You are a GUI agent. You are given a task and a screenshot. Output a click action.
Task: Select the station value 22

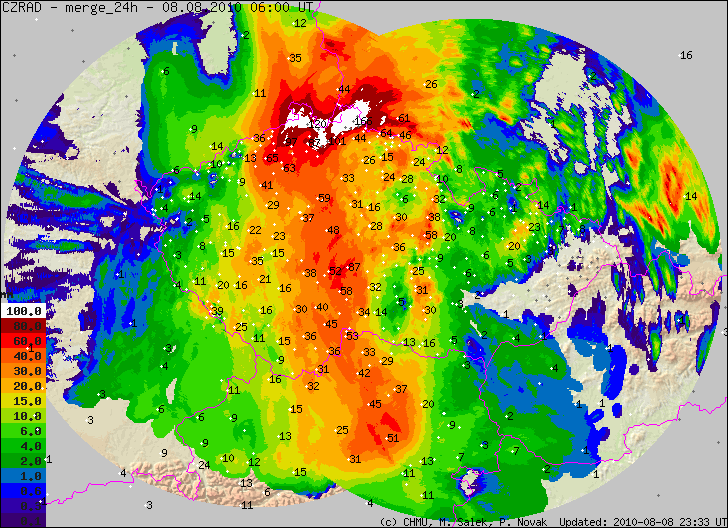pyautogui.click(x=255, y=230)
